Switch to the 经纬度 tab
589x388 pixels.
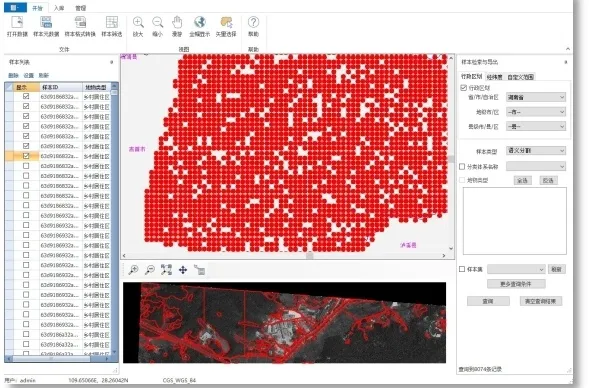click(x=494, y=77)
